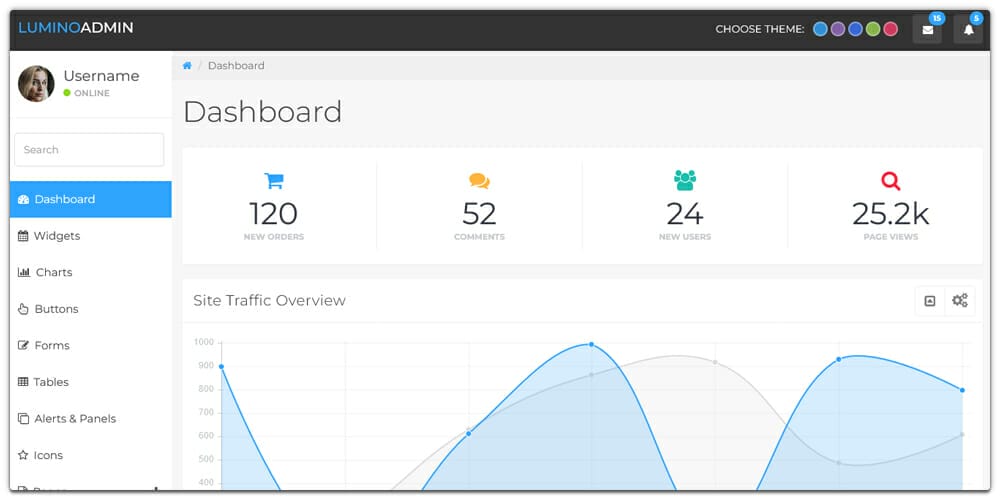1000x500 pixels.
Task: Click the Site Traffic Overview title
Action: tap(269, 300)
